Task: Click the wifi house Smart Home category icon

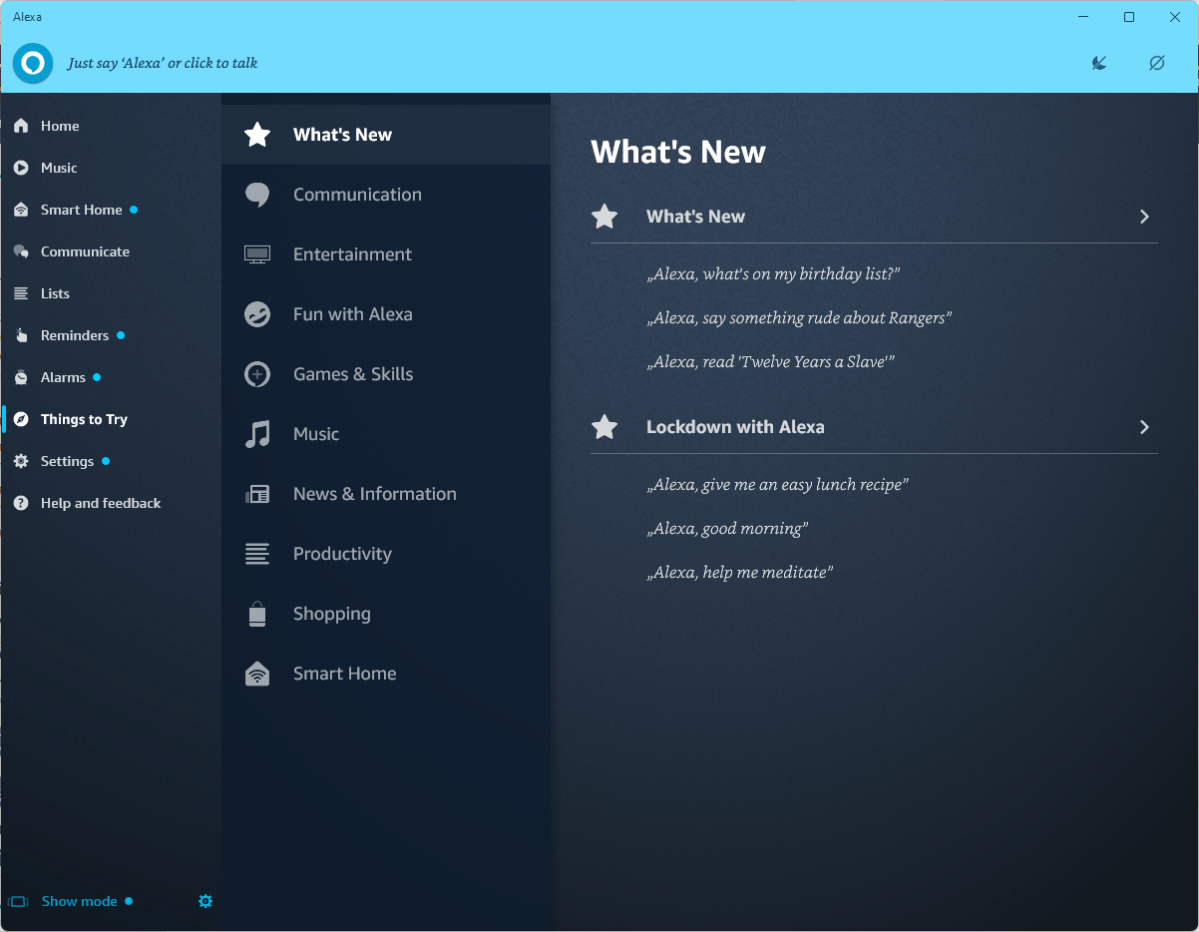Action: (258, 674)
